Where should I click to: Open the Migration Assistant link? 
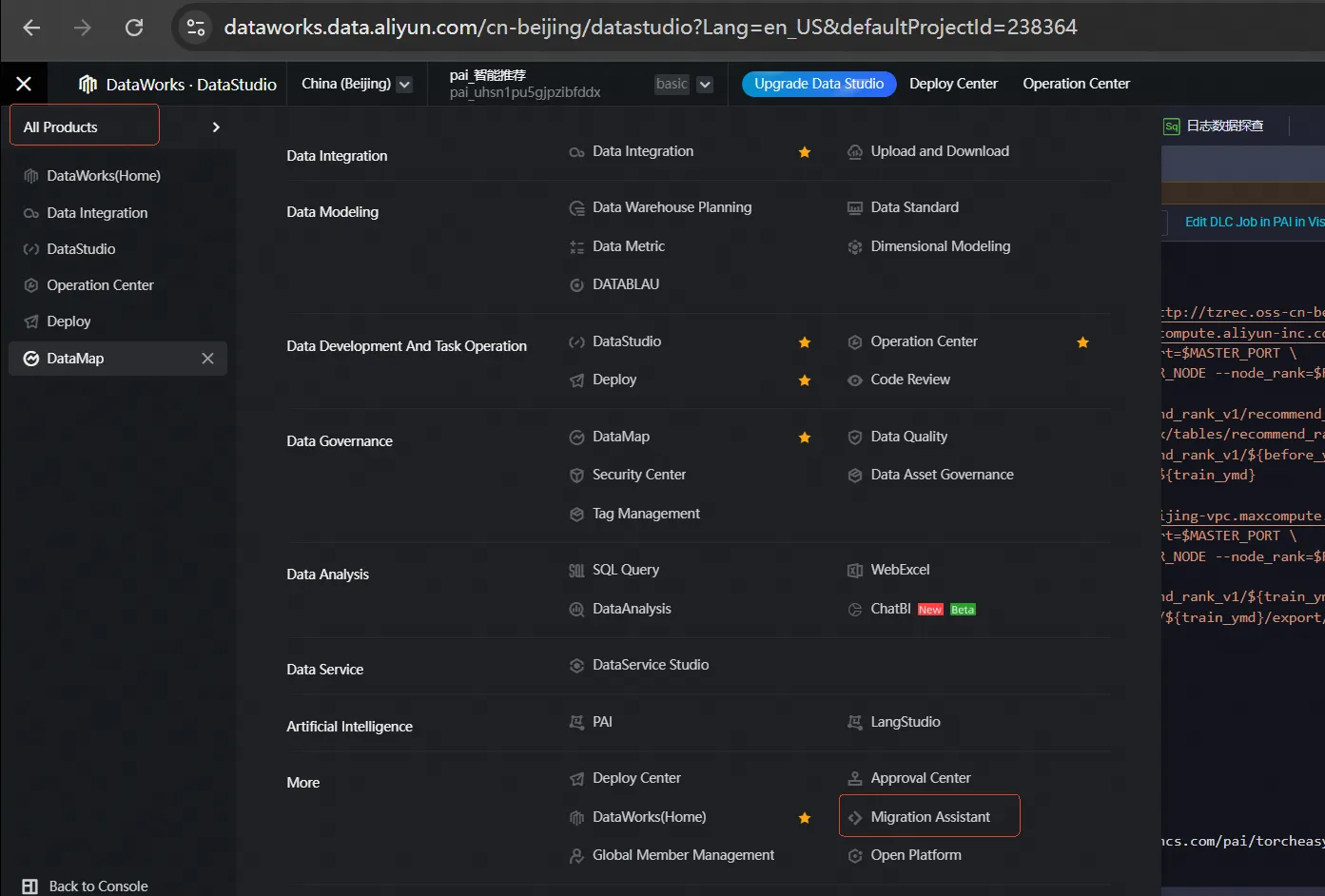[929, 816]
